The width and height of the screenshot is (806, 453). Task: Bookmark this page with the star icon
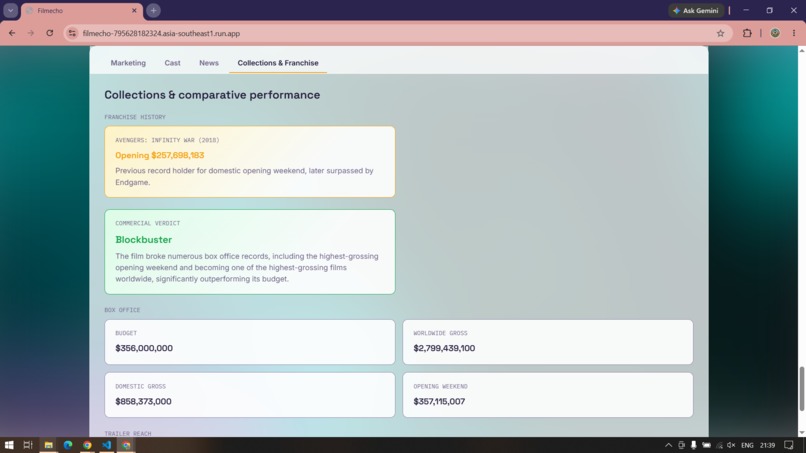pos(720,33)
